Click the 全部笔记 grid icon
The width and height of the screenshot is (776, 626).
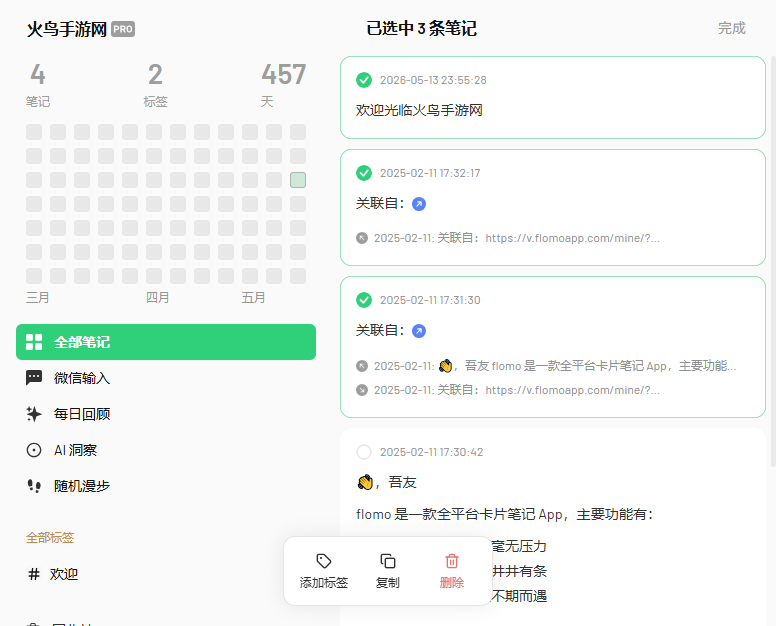click(x=34, y=342)
